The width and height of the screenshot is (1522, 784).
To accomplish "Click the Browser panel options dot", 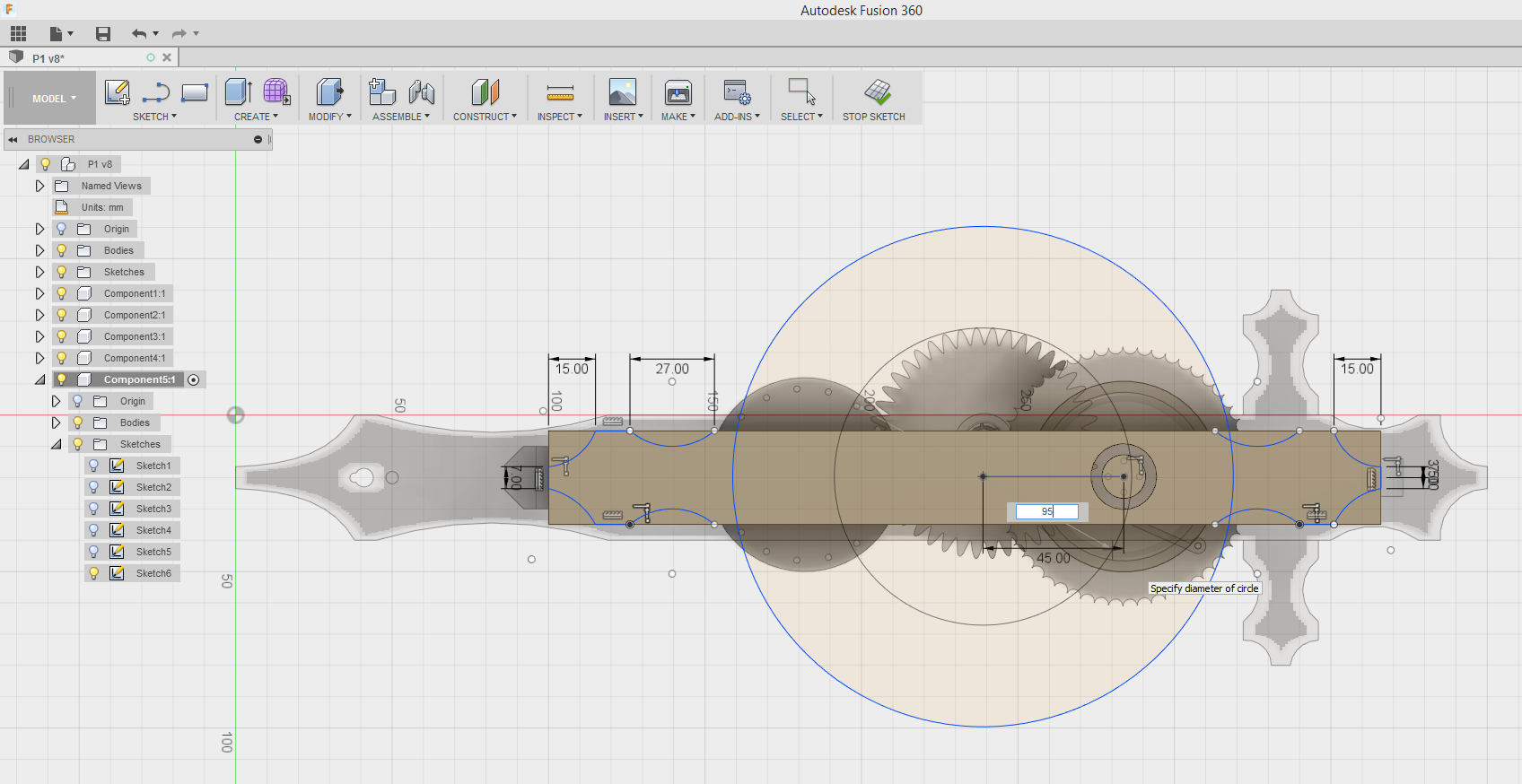I will 258,140.
